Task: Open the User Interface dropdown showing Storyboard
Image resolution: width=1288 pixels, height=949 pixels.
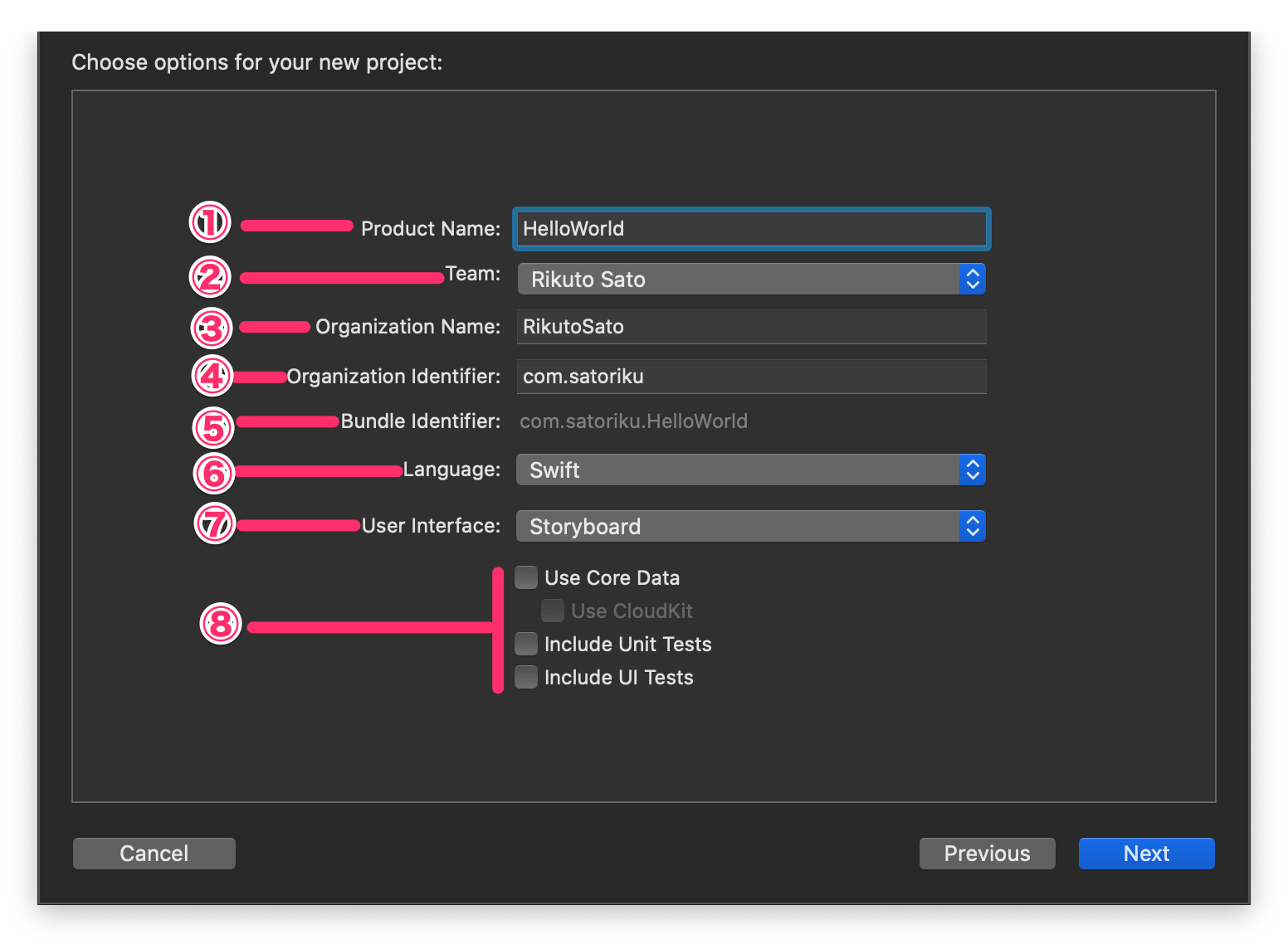Action: click(x=751, y=527)
